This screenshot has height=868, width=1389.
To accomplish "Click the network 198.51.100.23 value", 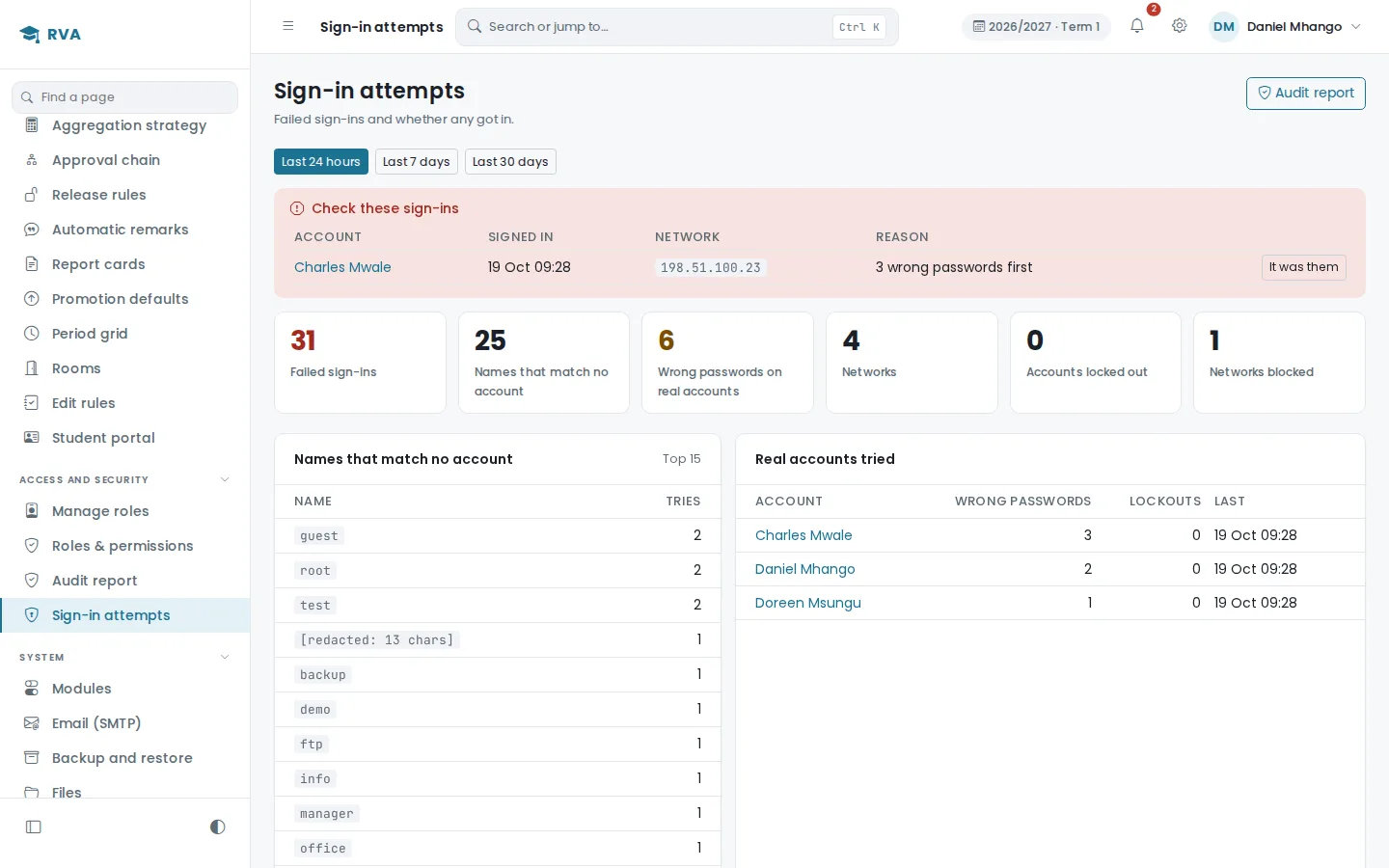I will point(711,268).
